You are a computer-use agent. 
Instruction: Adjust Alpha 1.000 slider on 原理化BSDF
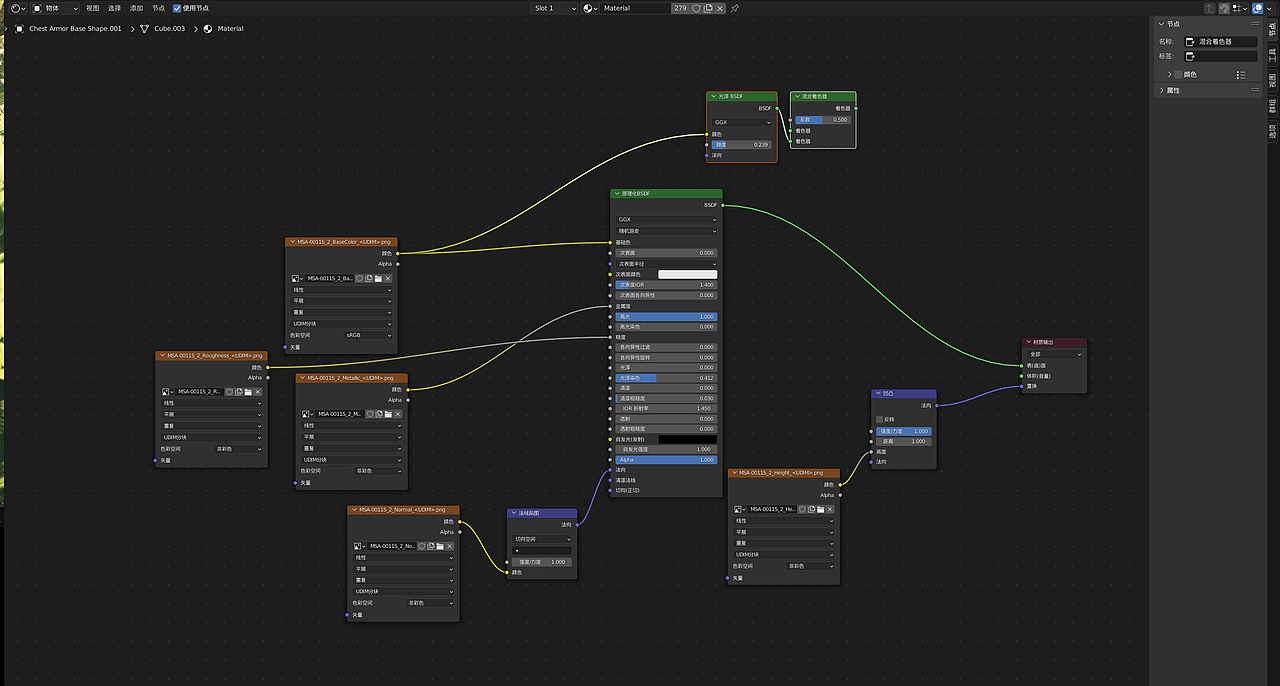(666, 460)
